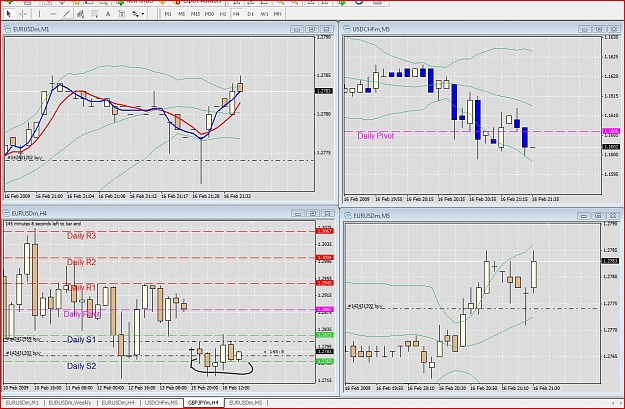Click the Daily S2 line label
625x409 pixels.
pyautogui.click(x=81, y=366)
